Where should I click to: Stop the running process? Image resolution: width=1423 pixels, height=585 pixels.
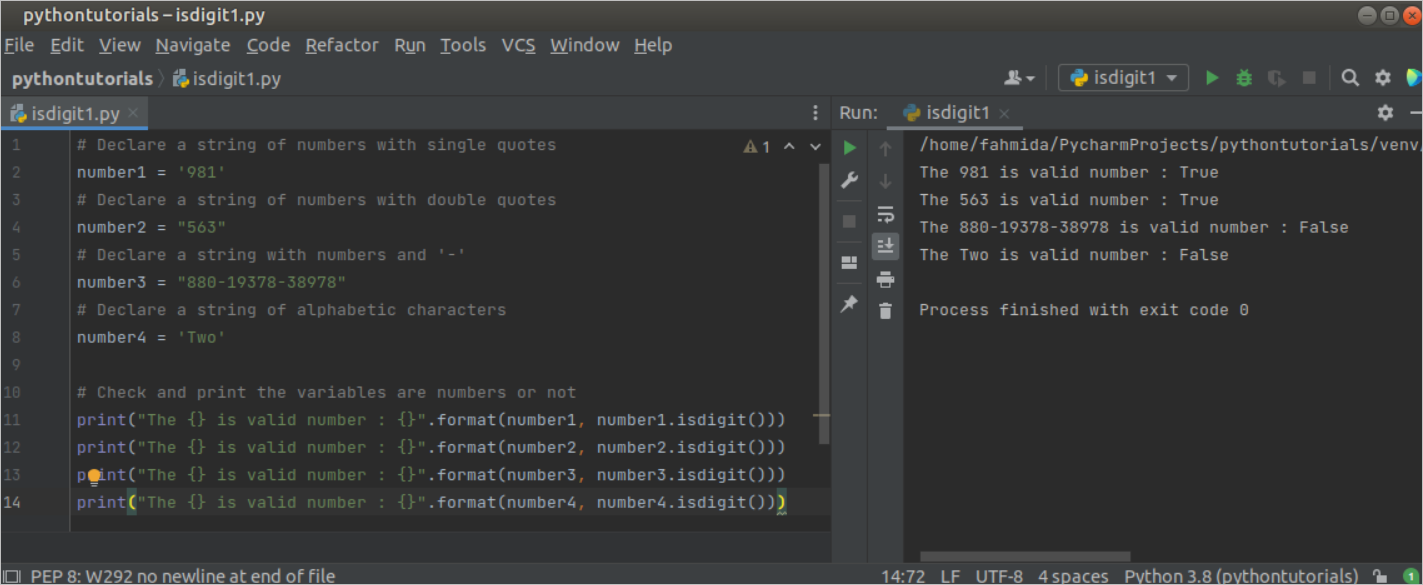tap(848, 221)
